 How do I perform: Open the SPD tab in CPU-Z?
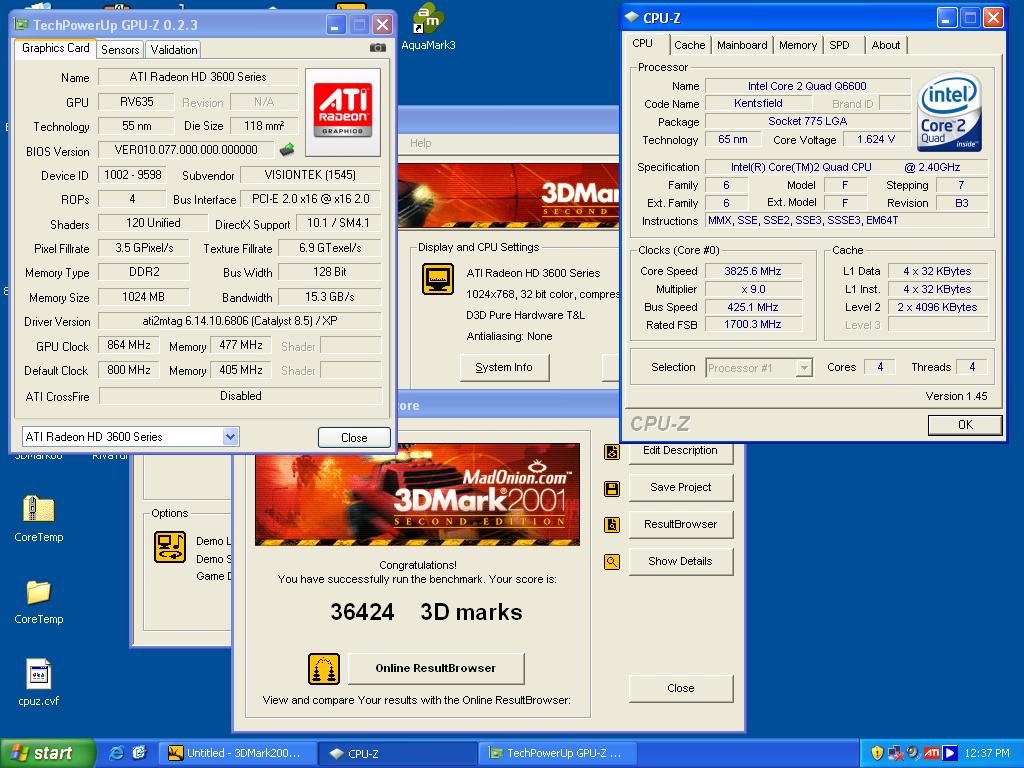(839, 45)
